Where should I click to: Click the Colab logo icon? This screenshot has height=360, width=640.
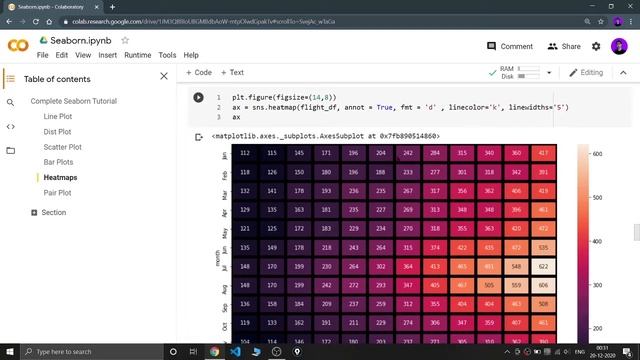(x=18, y=45)
